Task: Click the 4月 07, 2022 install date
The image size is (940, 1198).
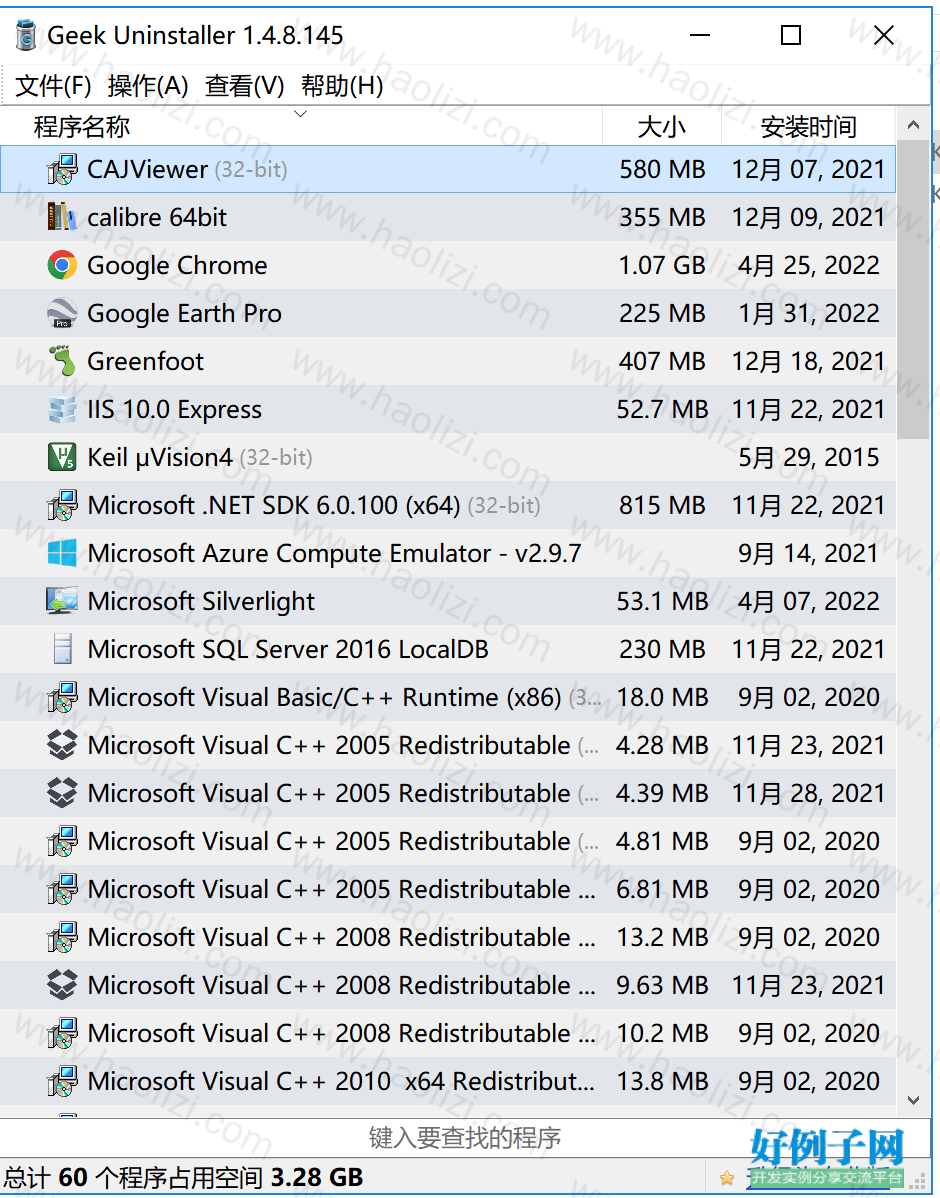Action: [x=809, y=602]
